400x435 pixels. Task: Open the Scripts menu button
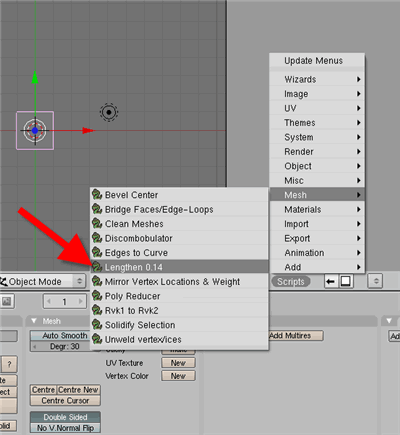[291, 282]
